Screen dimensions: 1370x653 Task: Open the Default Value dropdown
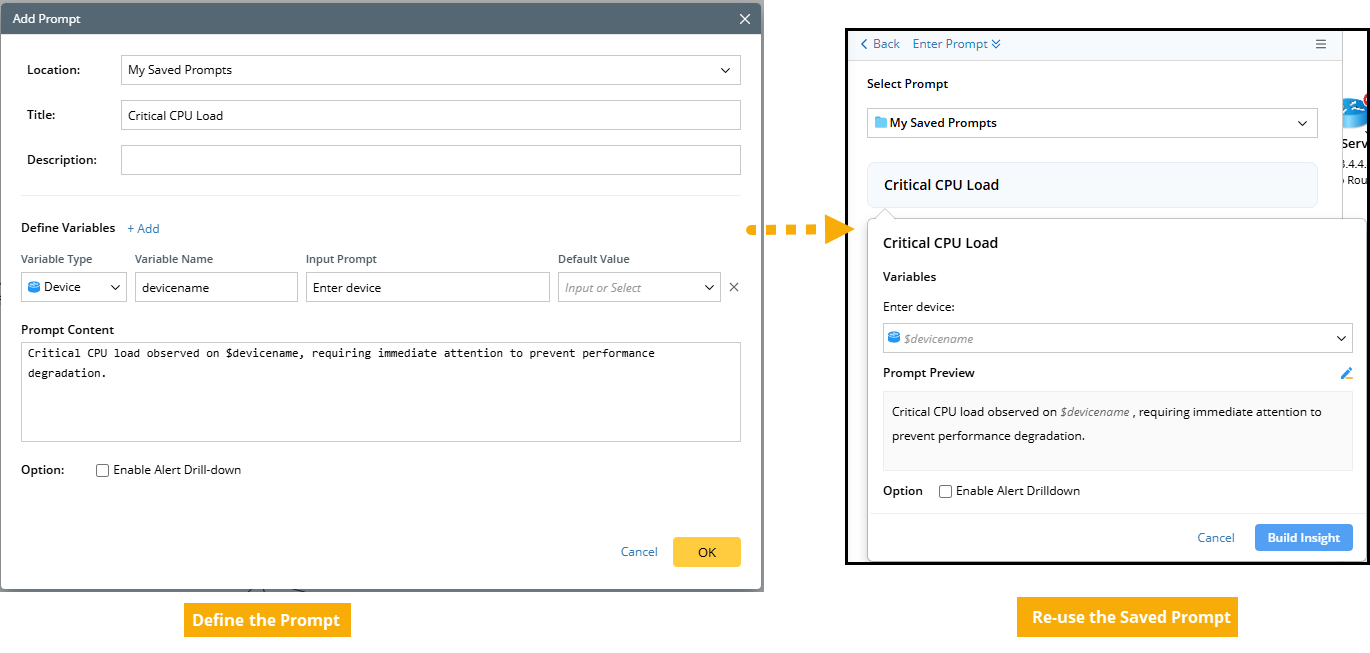[x=709, y=287]
